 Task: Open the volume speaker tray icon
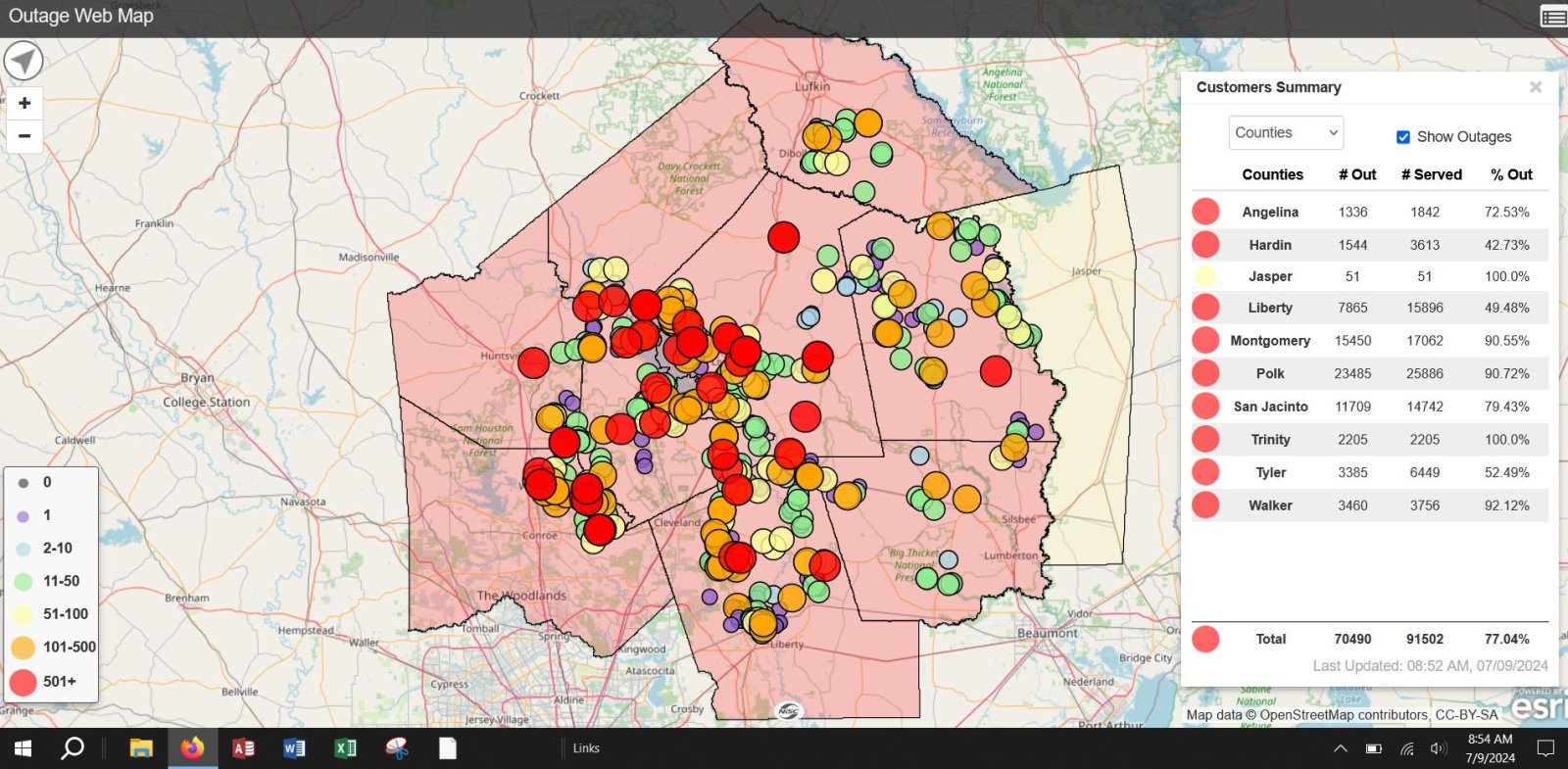pyautogui.click(x=1438, y=748)
